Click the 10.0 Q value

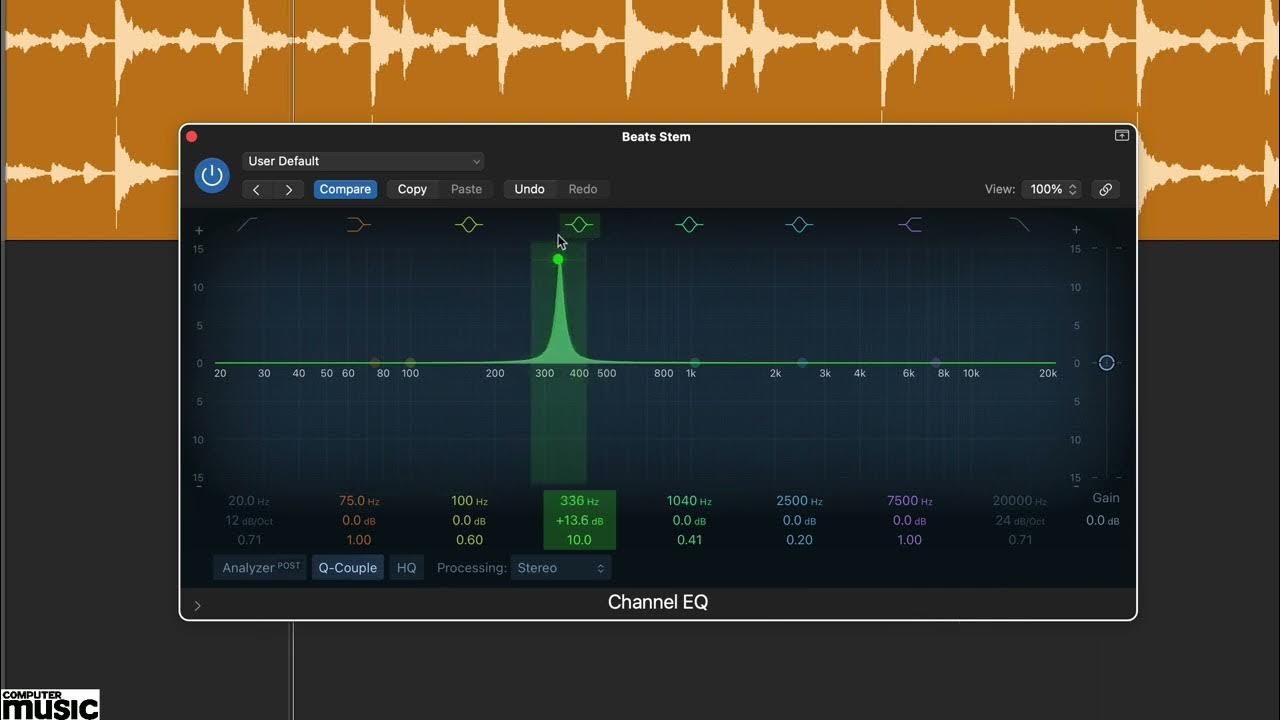pos(579,540)
